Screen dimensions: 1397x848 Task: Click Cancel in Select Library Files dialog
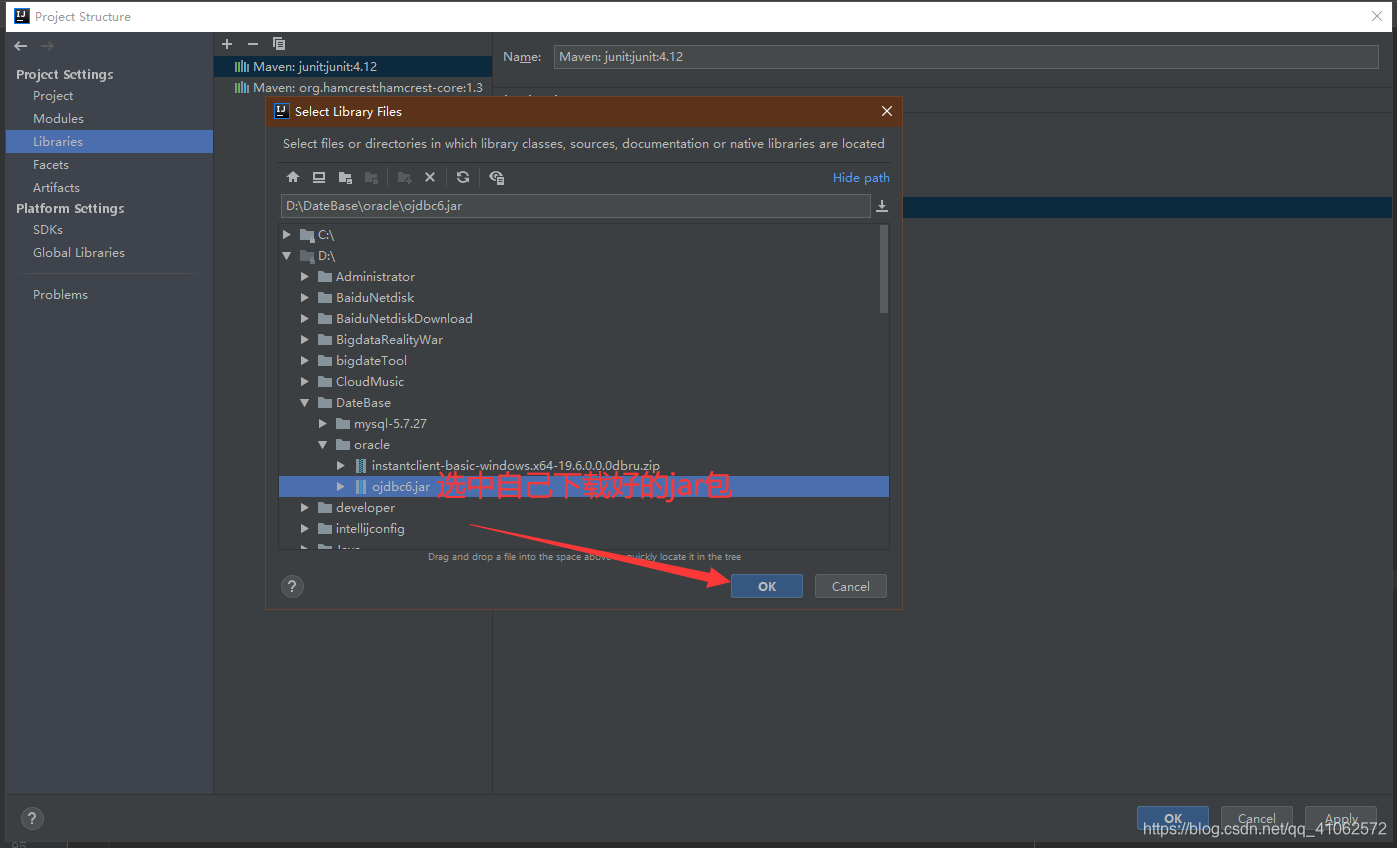point(851,586)
